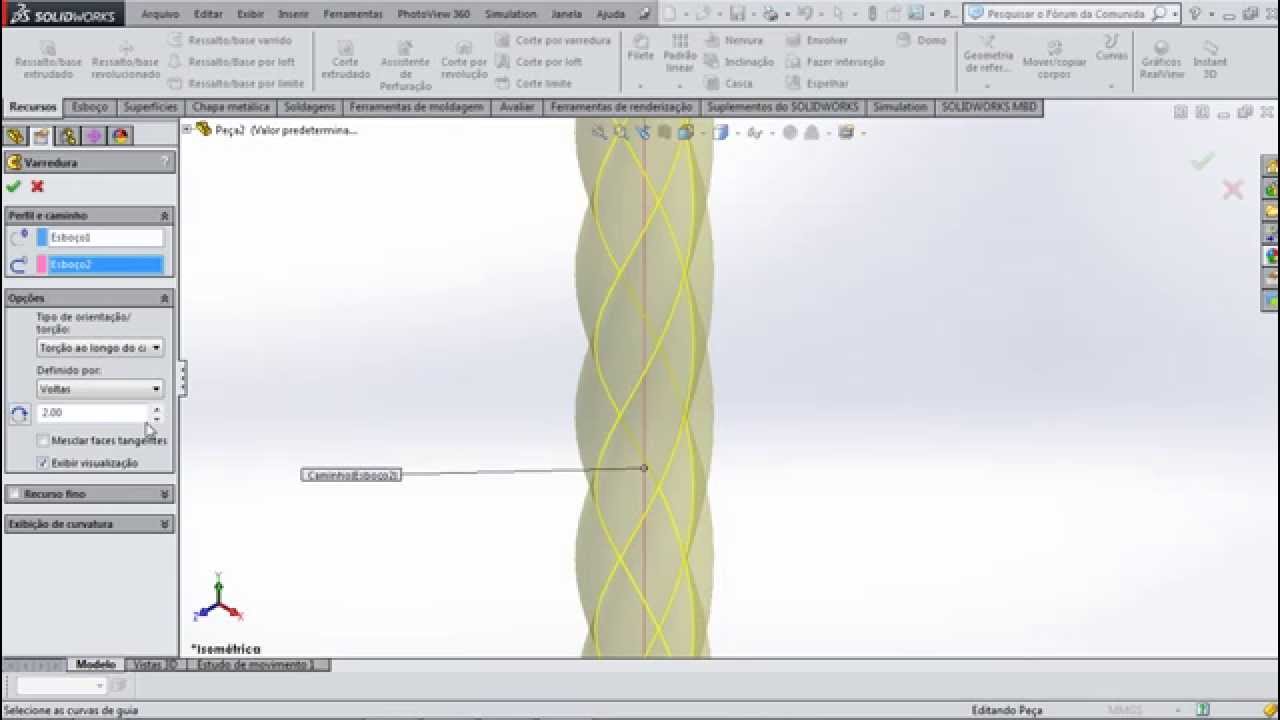Collapse the Opções section
The width and height of the screenshot is (1280, 720).
164,299
